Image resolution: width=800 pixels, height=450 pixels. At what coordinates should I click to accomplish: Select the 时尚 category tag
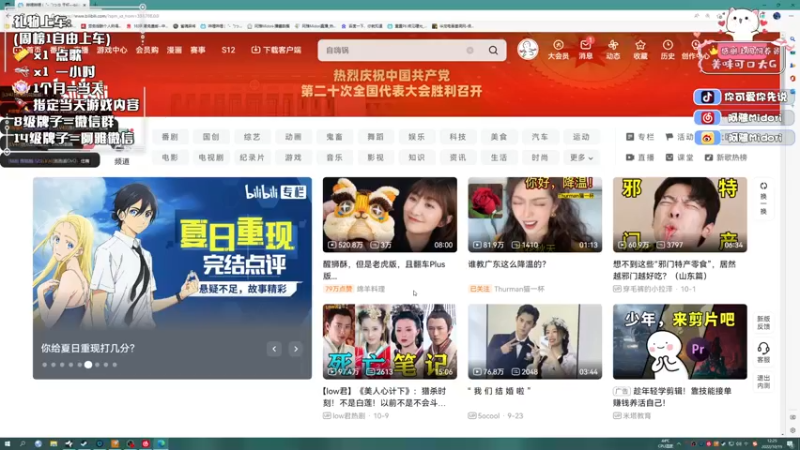coord(540,158)
